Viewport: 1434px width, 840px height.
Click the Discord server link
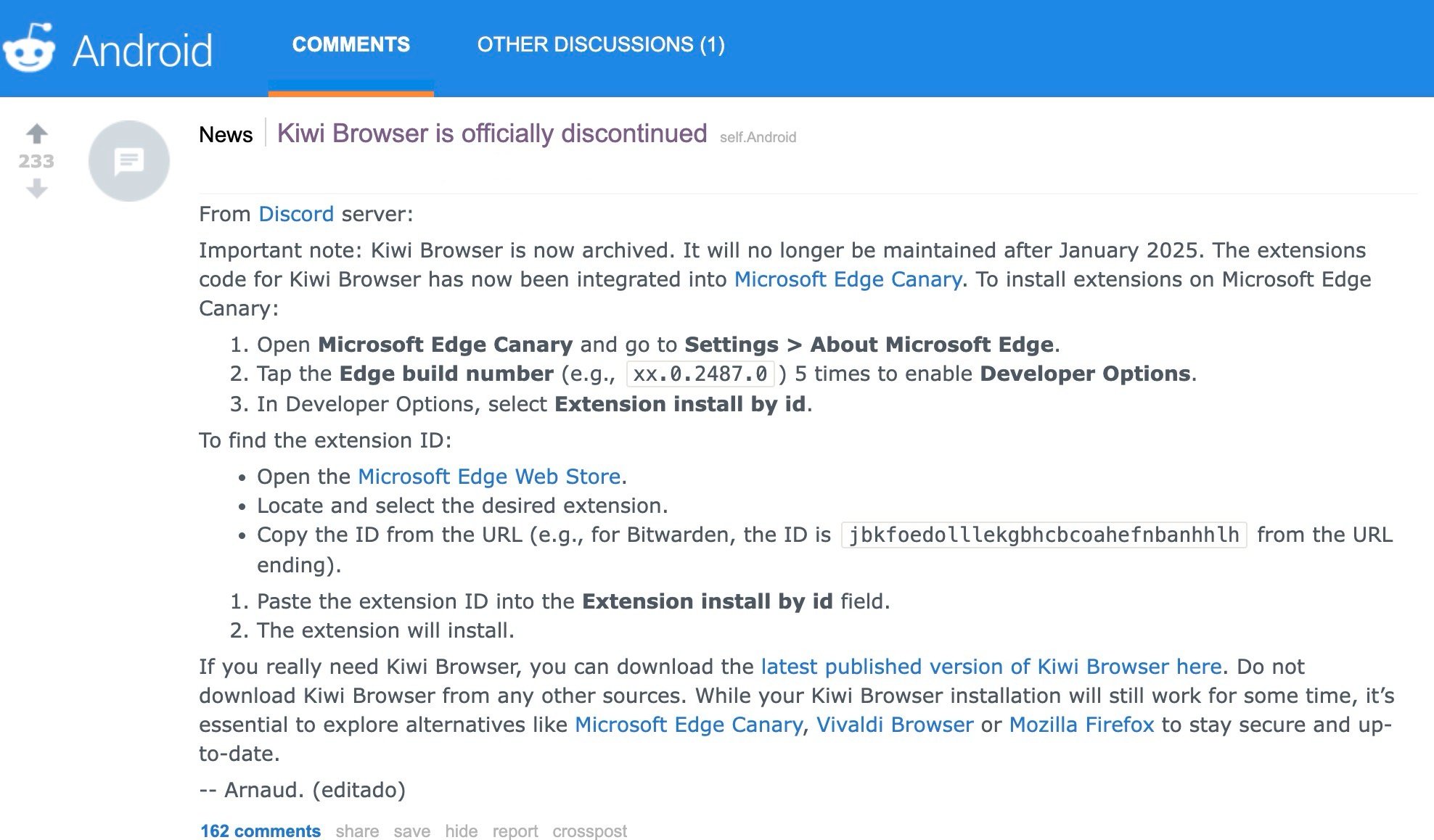point(296,213)
